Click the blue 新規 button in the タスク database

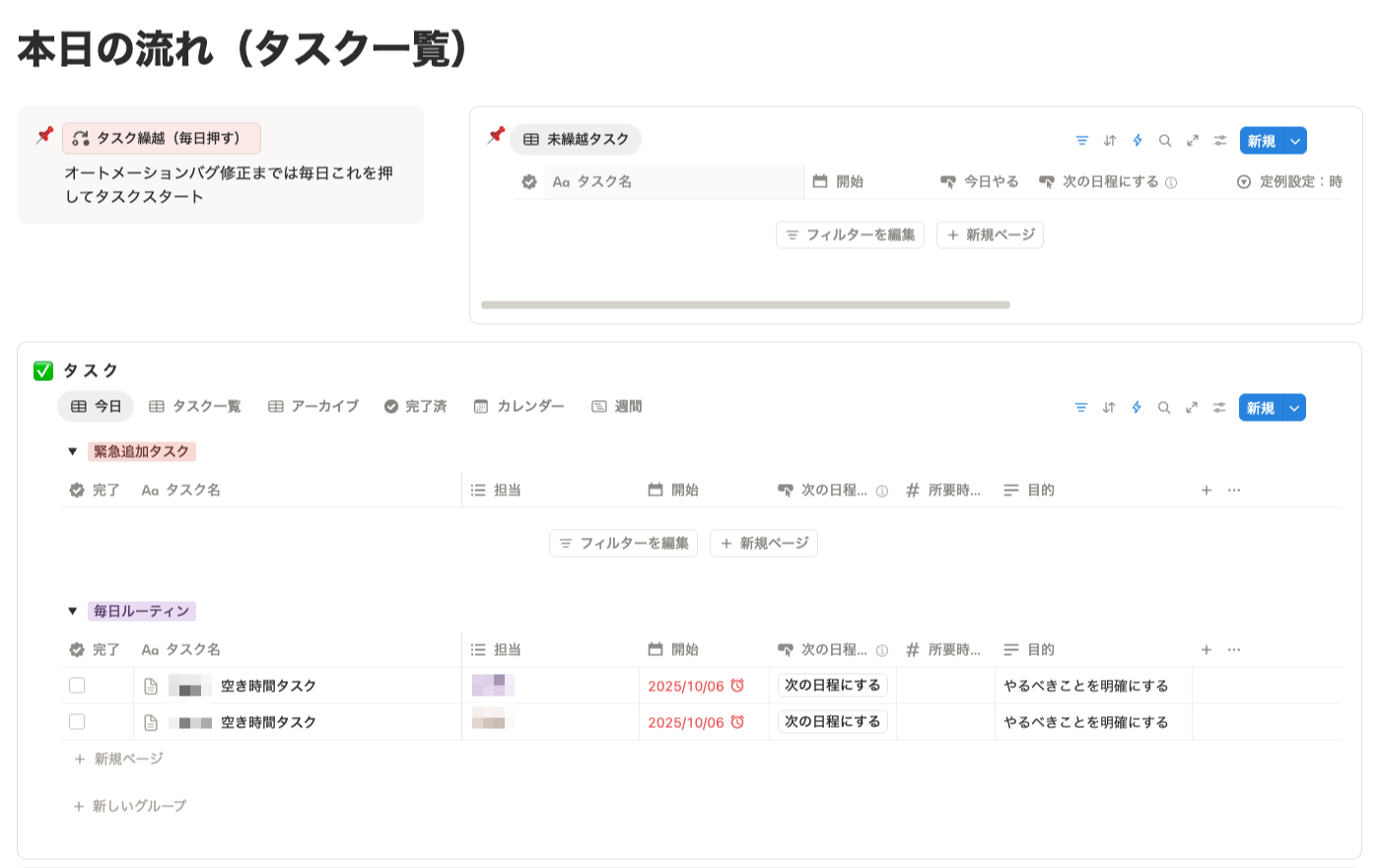point(1261,408)
